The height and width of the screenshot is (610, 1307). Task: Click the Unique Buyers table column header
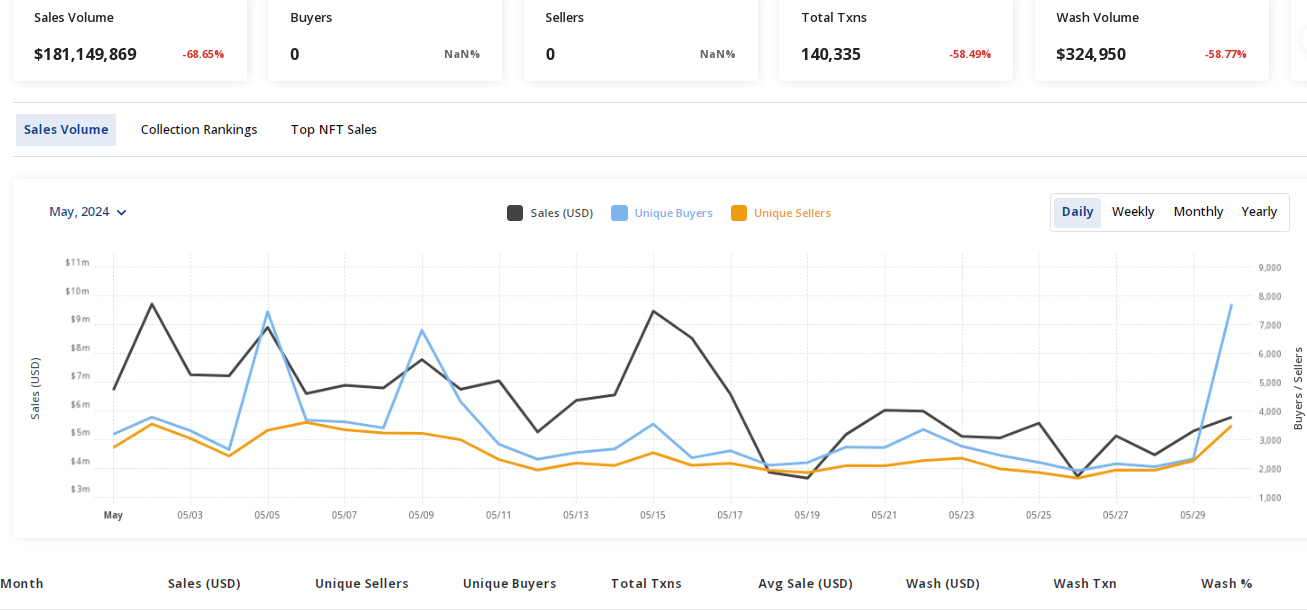510,584
